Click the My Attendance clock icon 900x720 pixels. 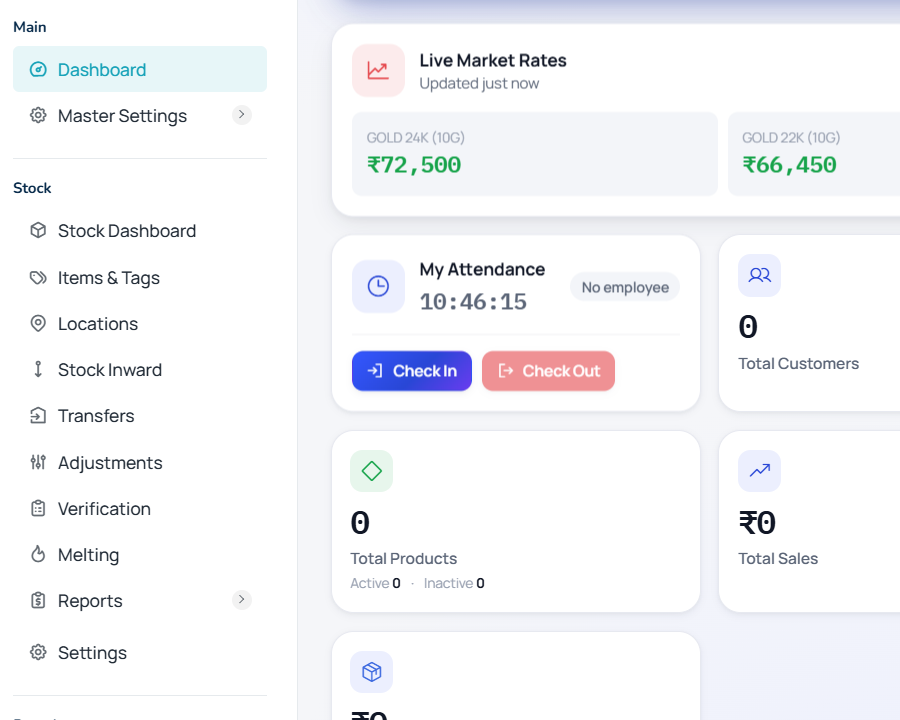coord(378,286)
